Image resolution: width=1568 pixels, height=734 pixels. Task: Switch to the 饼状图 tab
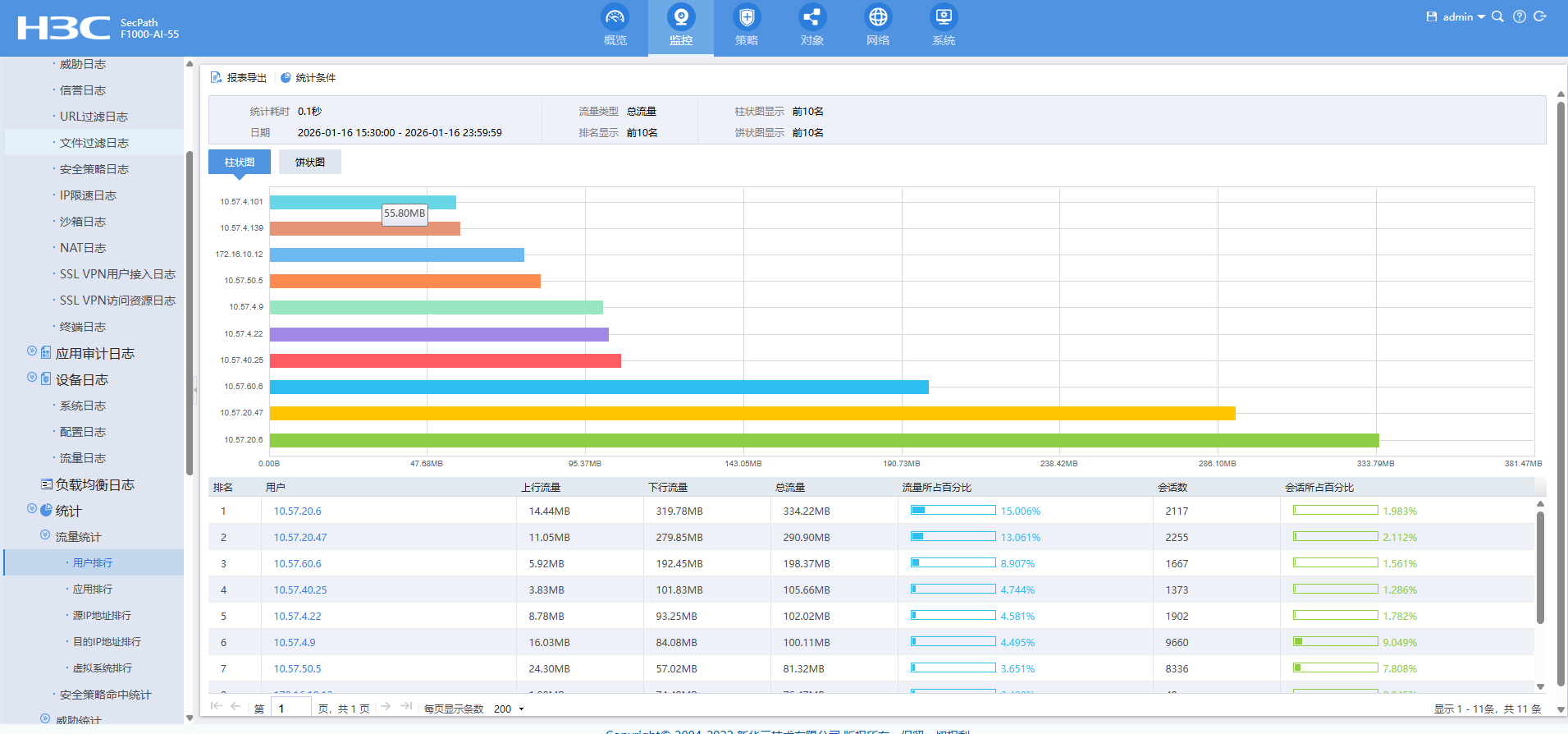tap(309, 163)
